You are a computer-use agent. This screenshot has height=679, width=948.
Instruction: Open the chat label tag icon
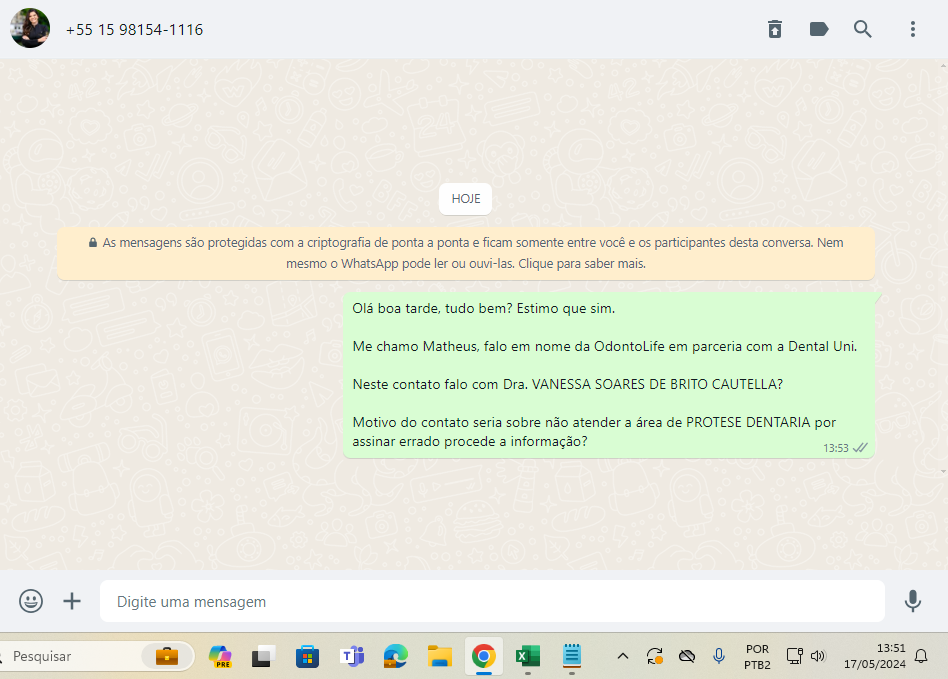[x=819, y=29]
